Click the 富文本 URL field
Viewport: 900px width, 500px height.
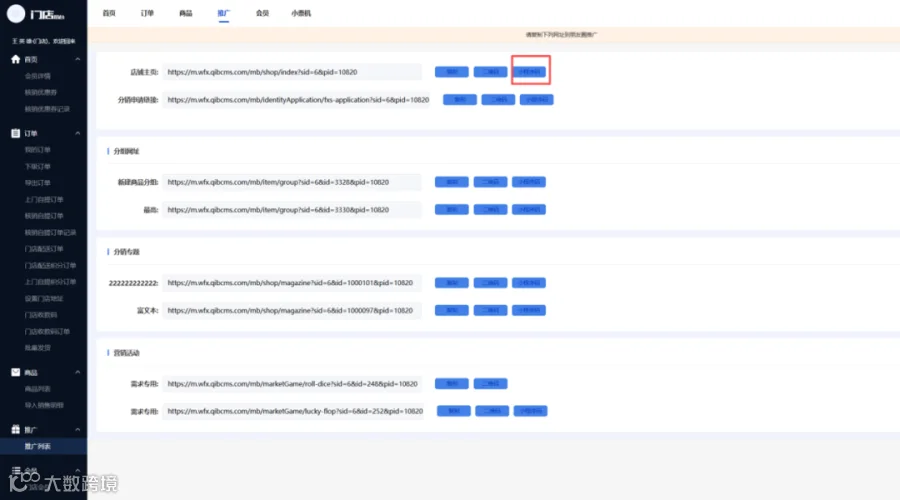point(292,310)
